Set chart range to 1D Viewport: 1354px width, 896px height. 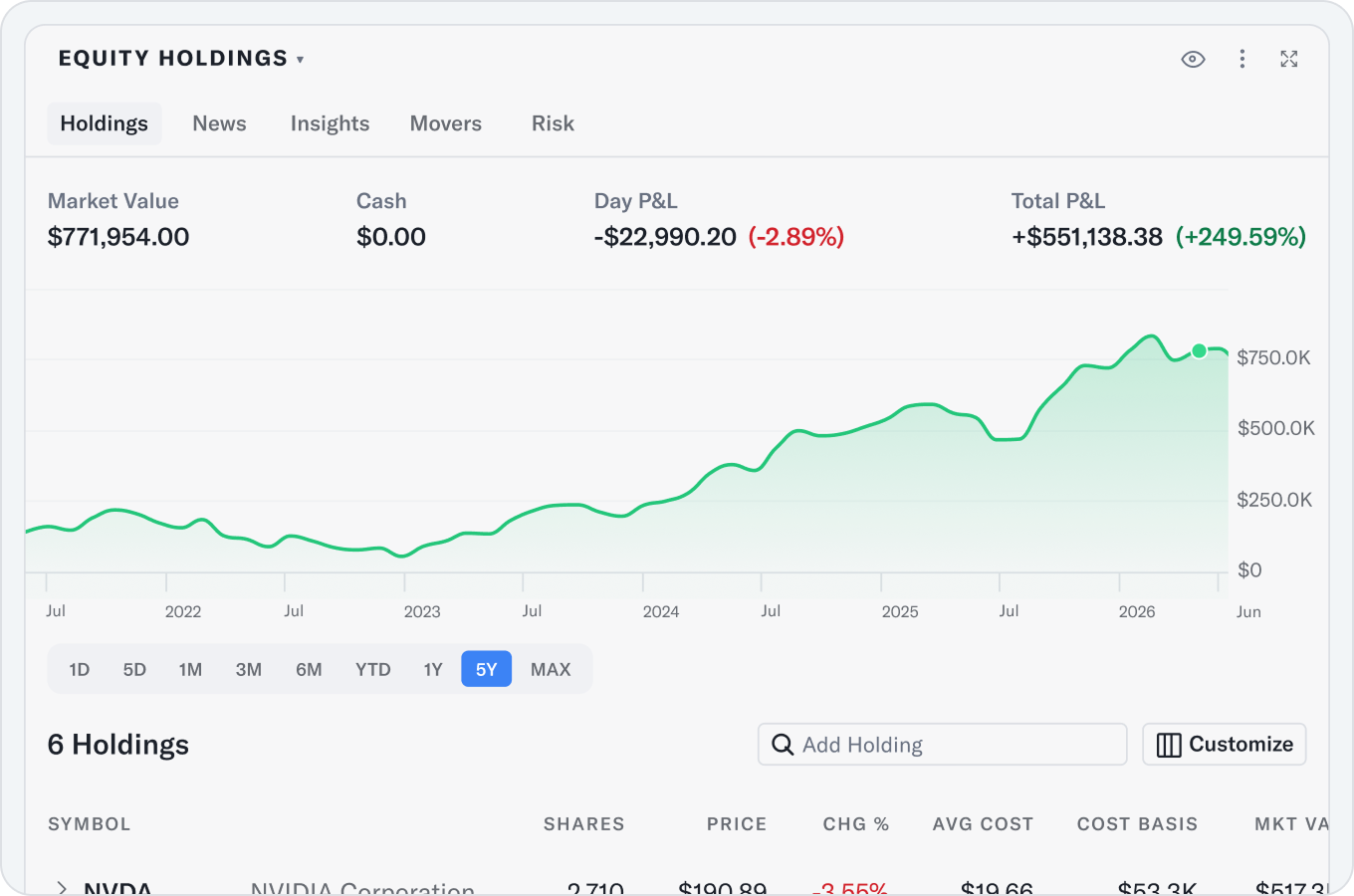coord(80,669)
